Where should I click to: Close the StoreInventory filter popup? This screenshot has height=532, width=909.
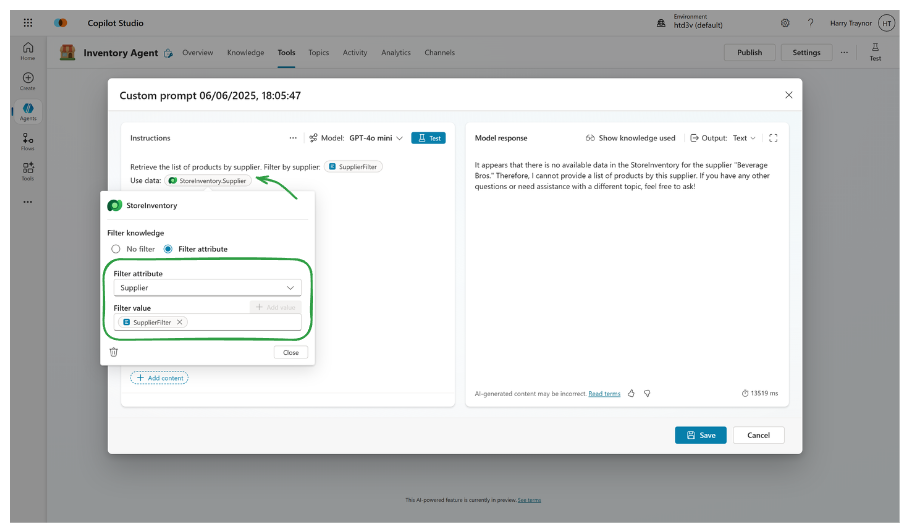(x=291, y=352)
